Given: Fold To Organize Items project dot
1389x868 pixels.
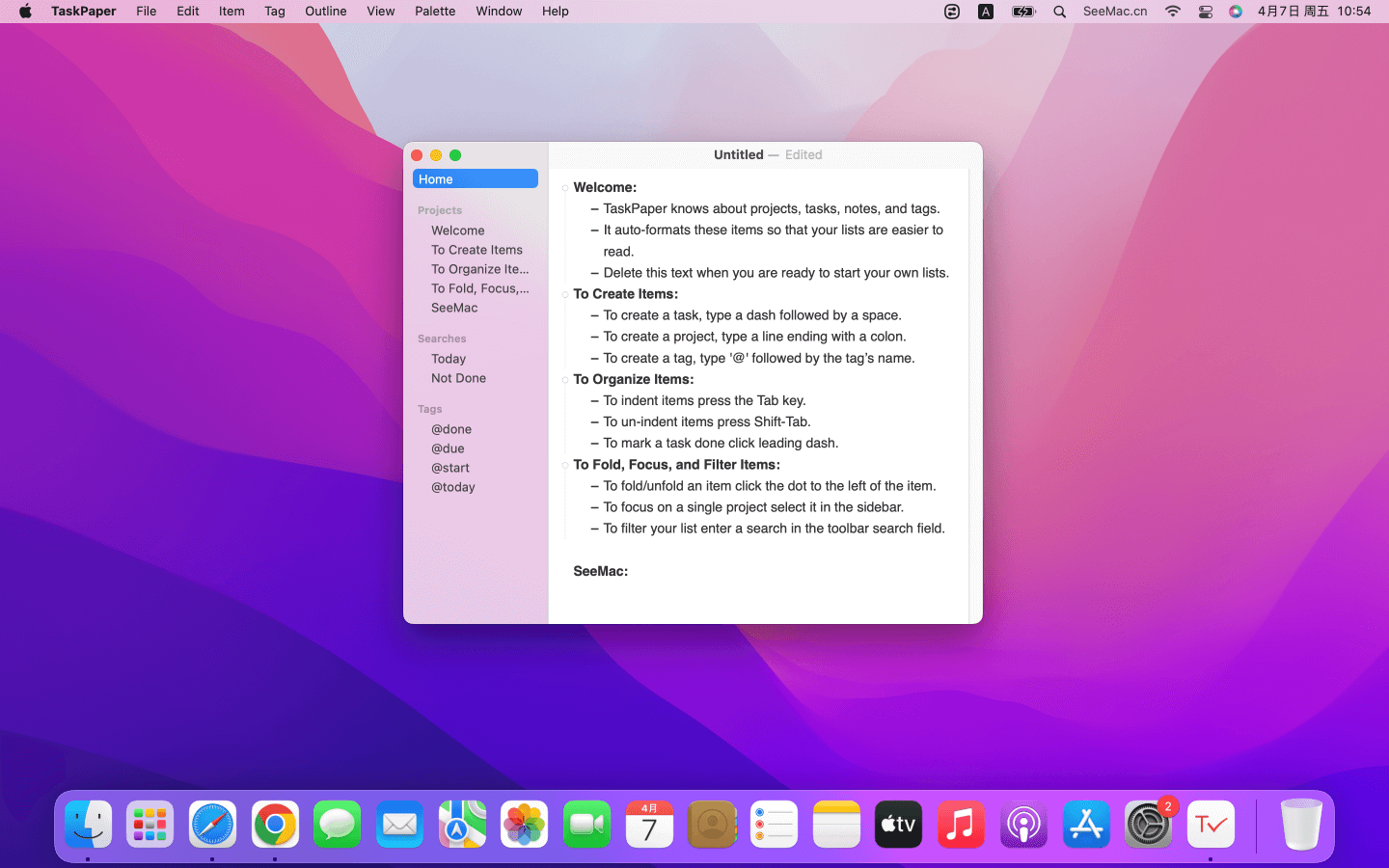Looking at the screenshot, I should (x=565, y=380).
